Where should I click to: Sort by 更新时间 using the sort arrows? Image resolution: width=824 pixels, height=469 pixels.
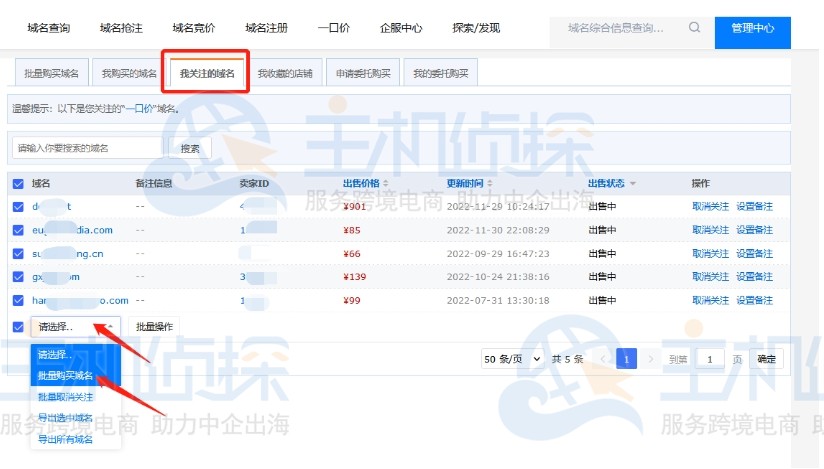coord(490,183)
